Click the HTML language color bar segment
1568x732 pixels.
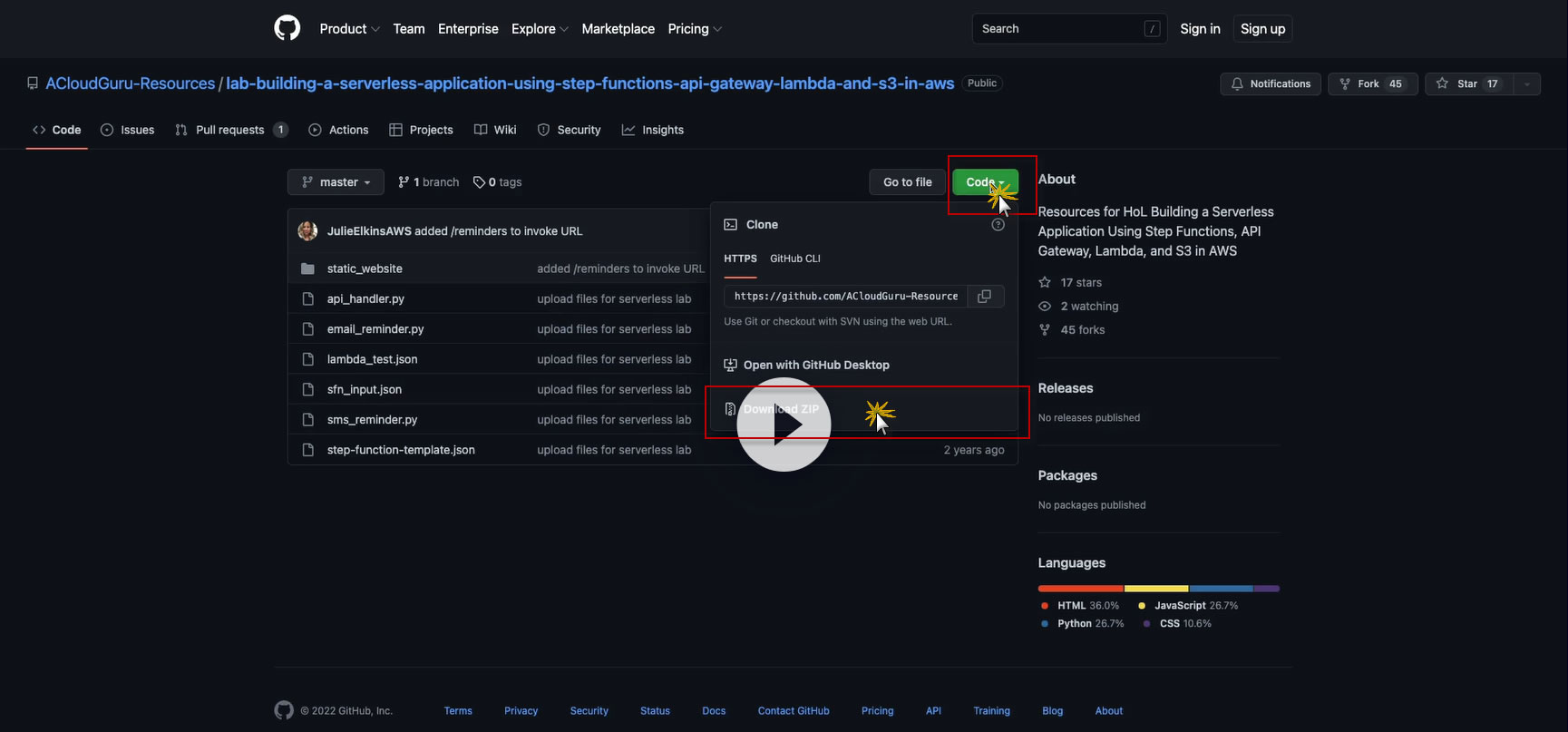tap(1081, 589)
